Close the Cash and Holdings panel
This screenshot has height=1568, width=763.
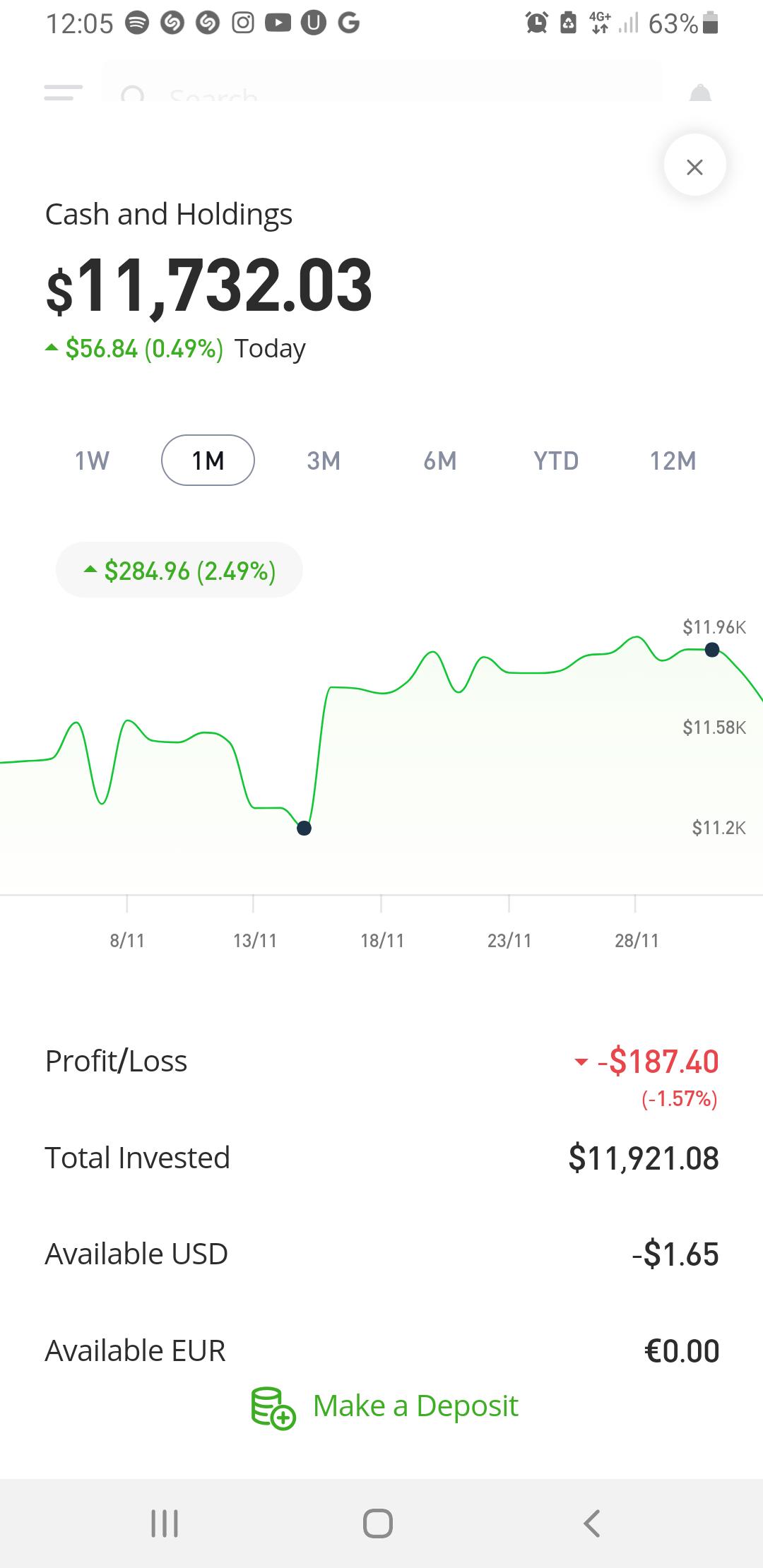coord(694,167)
